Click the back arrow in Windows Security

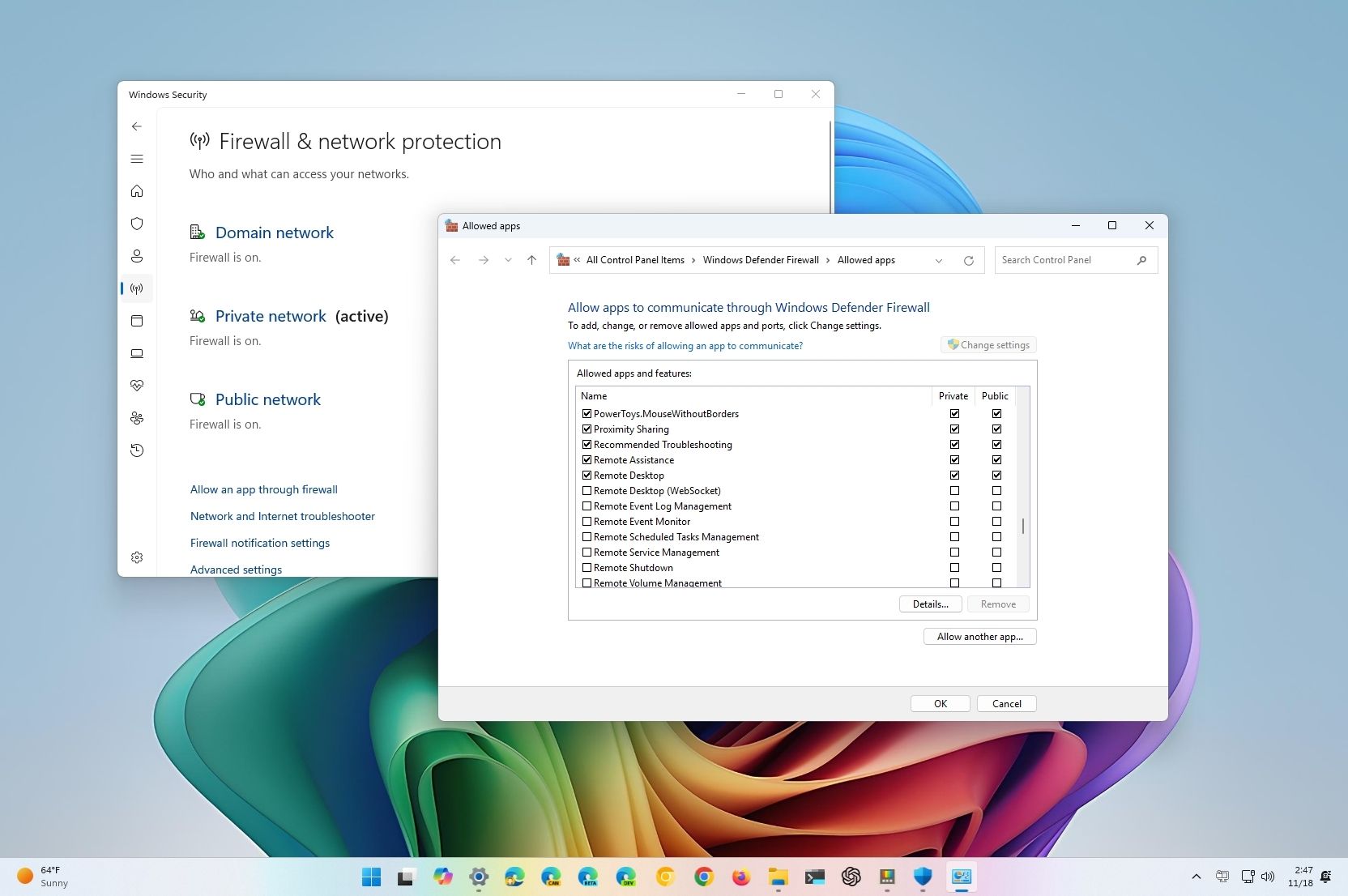(x=137, y=126)
